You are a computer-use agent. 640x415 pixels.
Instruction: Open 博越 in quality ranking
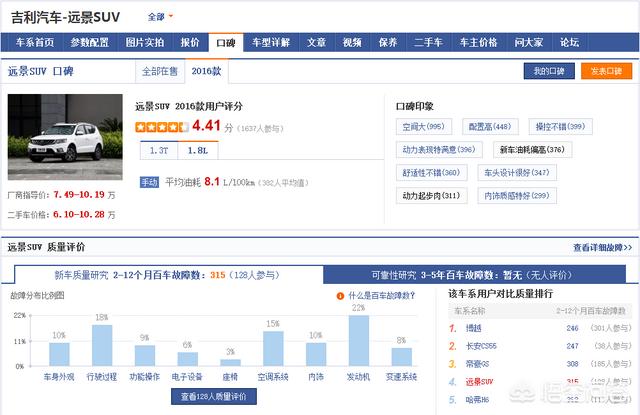pos(473,328)
